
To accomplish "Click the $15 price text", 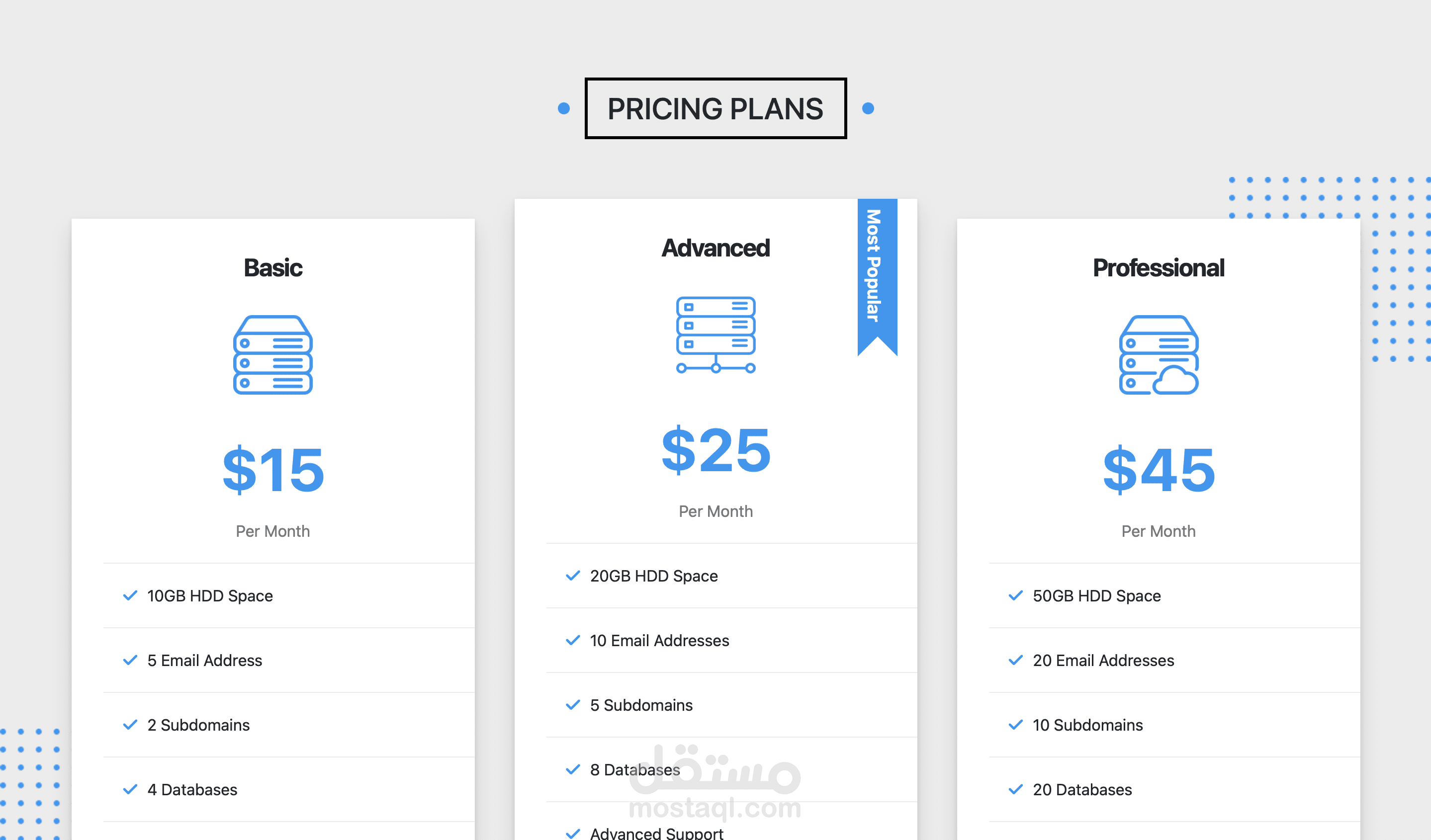I will pyautogui.click(x=273, y=469).
